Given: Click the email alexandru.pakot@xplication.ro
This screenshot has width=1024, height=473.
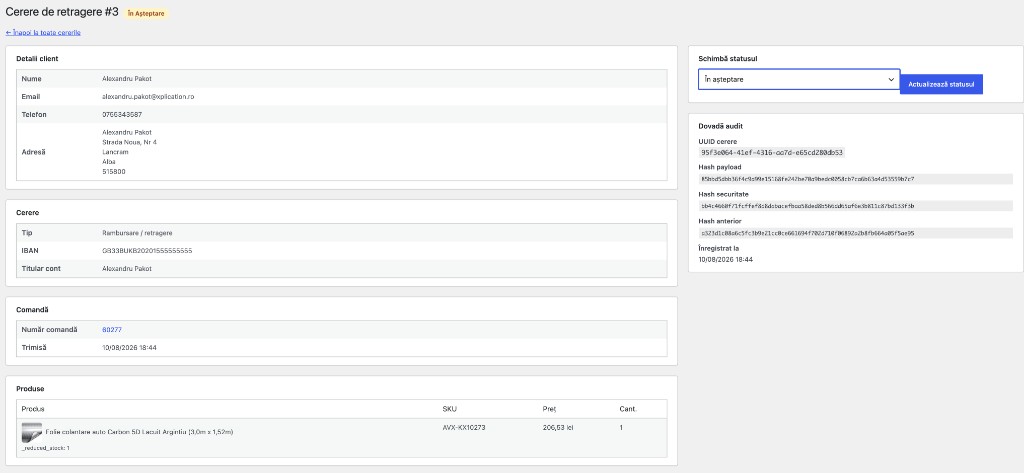Looking at the screenshot, I should pyautogui.click(x=148, y=96).
